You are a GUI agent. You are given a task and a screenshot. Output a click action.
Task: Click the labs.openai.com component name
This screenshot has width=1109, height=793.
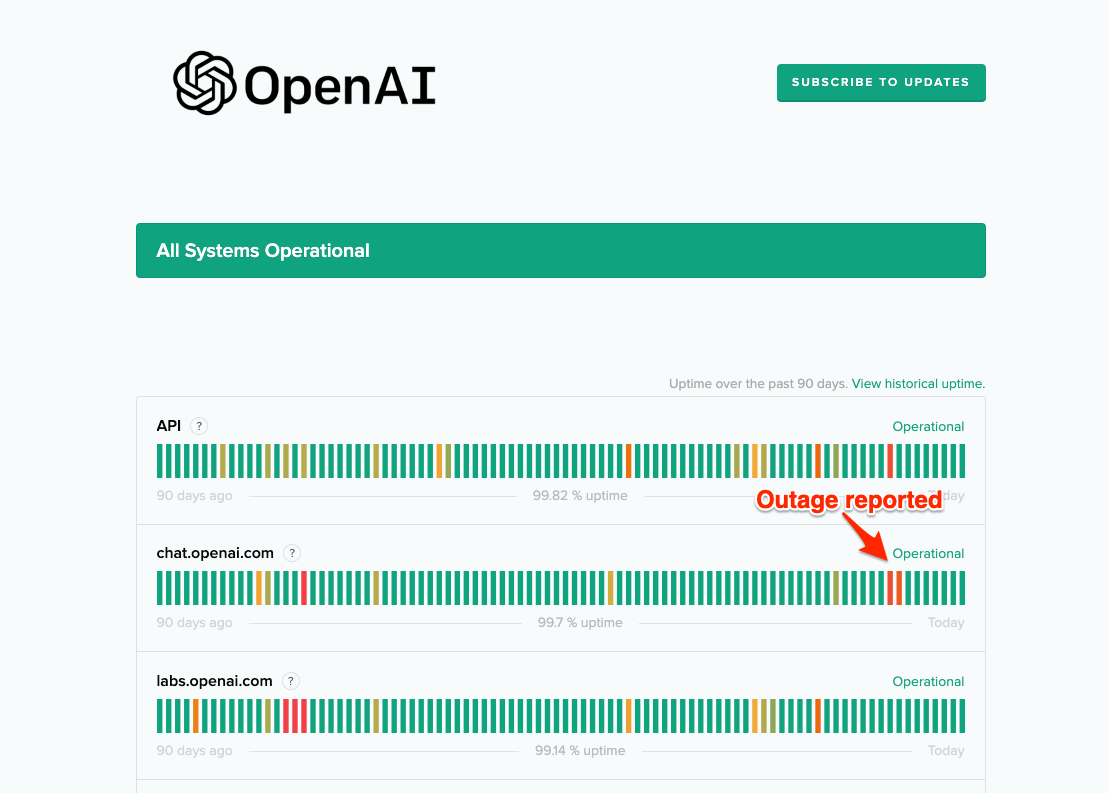(214, 681)
